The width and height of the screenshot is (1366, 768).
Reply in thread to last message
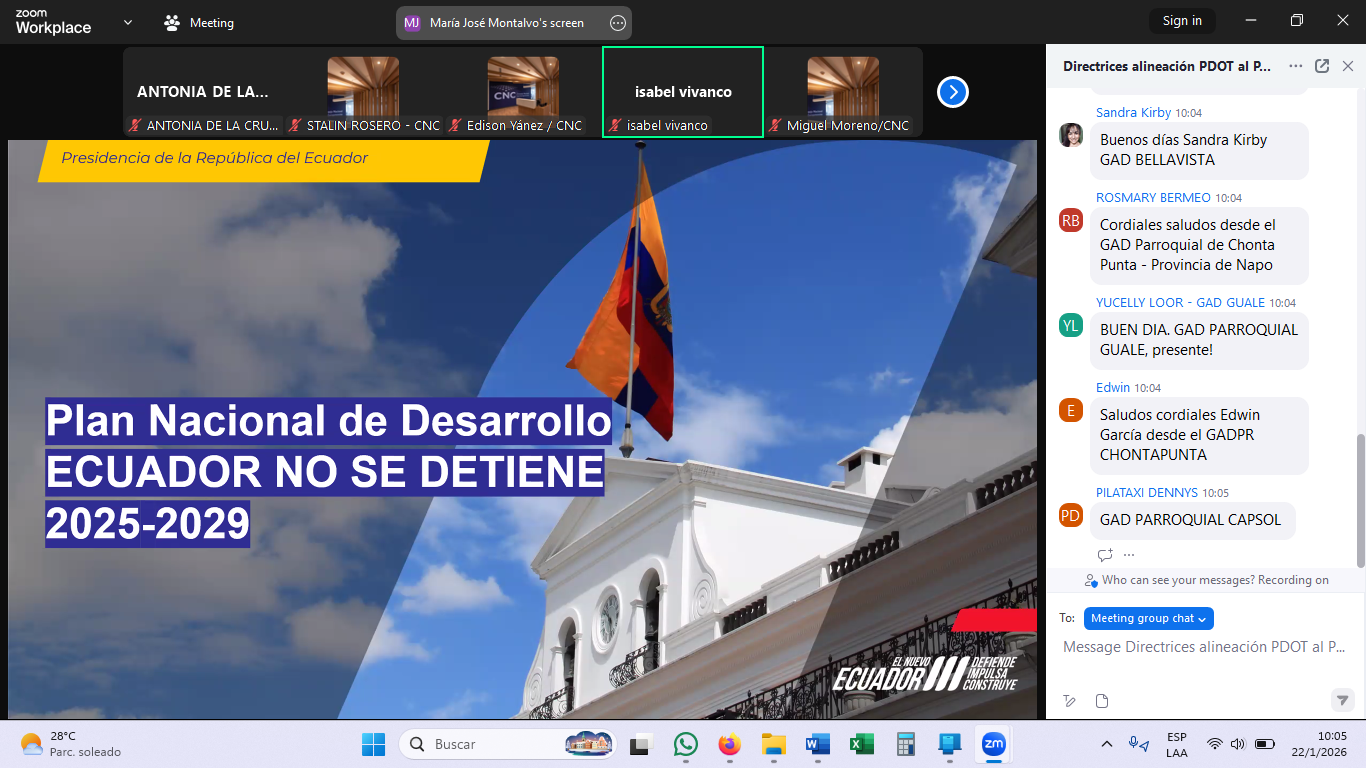(x=1105, y=555)
